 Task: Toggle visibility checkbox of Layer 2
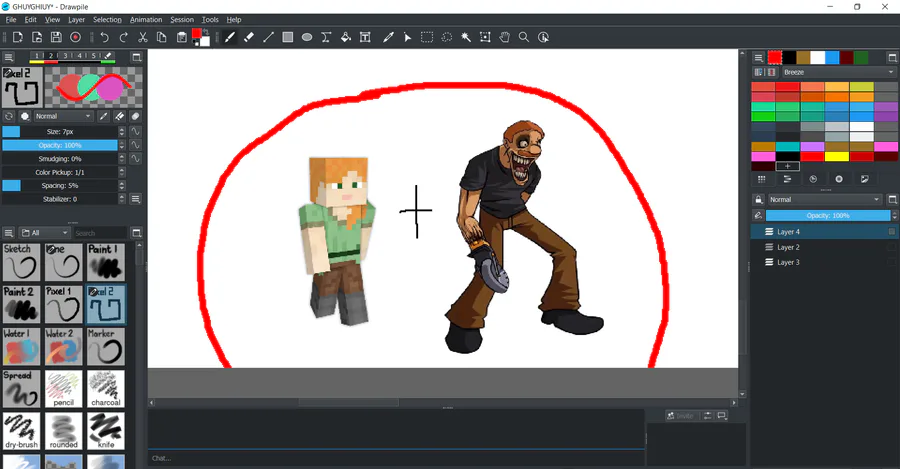(x=891, y=247)
